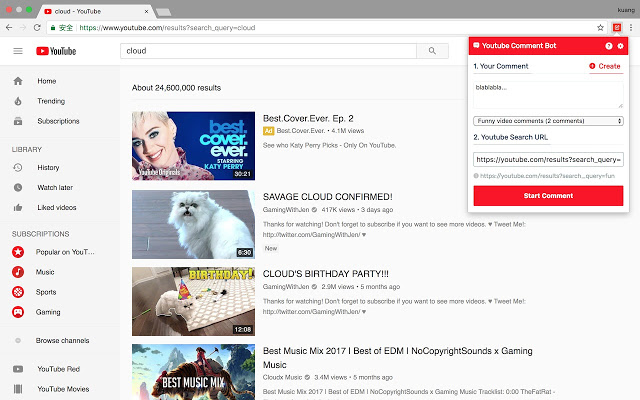Open the BEST MUSIC MIX thumbnail
Image resolution: width=640 pixels, height=400 pixels.
point(193,372)
